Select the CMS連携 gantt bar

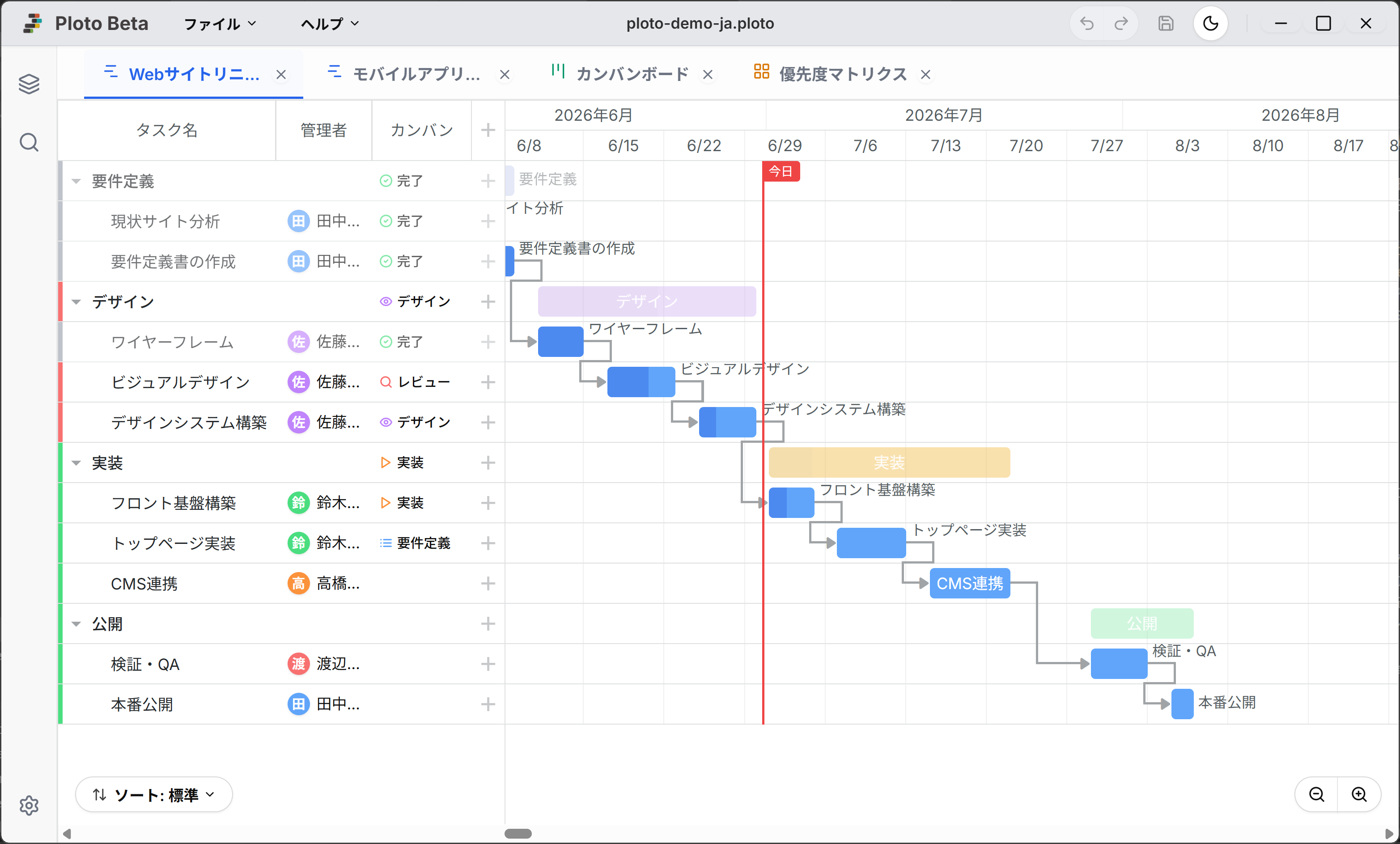point(969,583)
